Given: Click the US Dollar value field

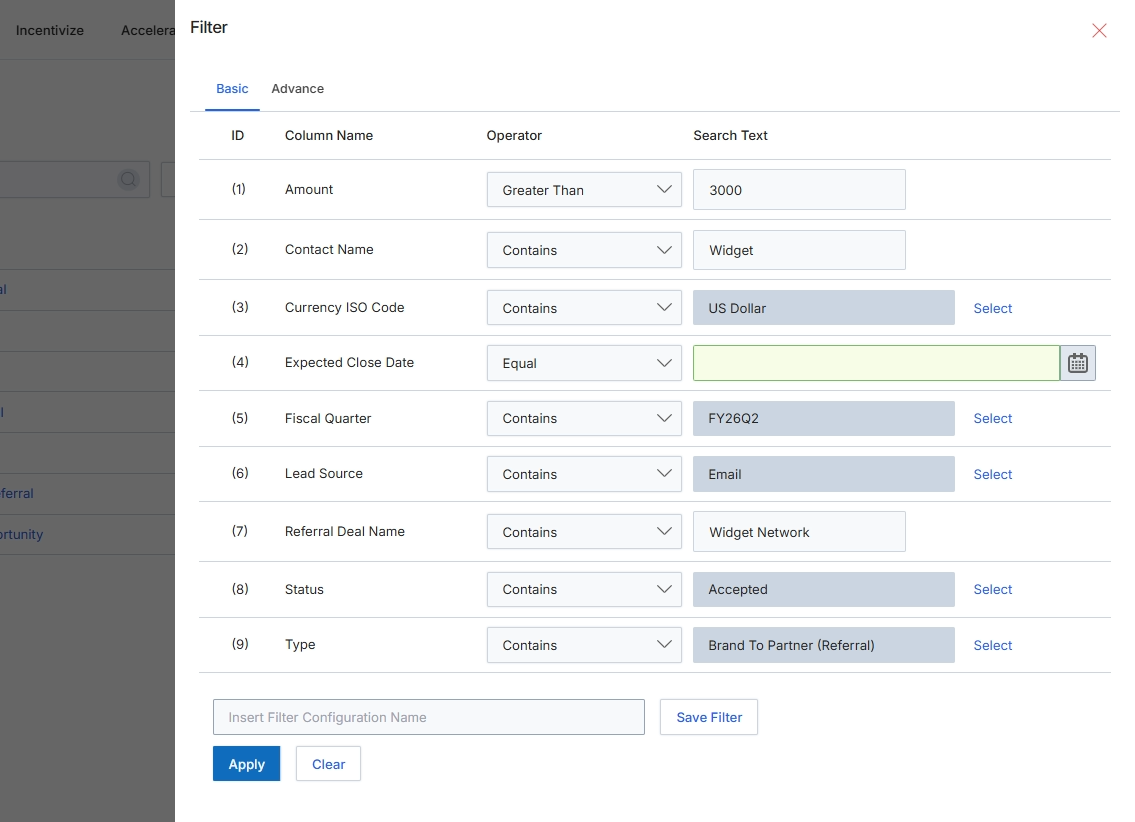Looking at the screenshot, I should tap(824, 308).
